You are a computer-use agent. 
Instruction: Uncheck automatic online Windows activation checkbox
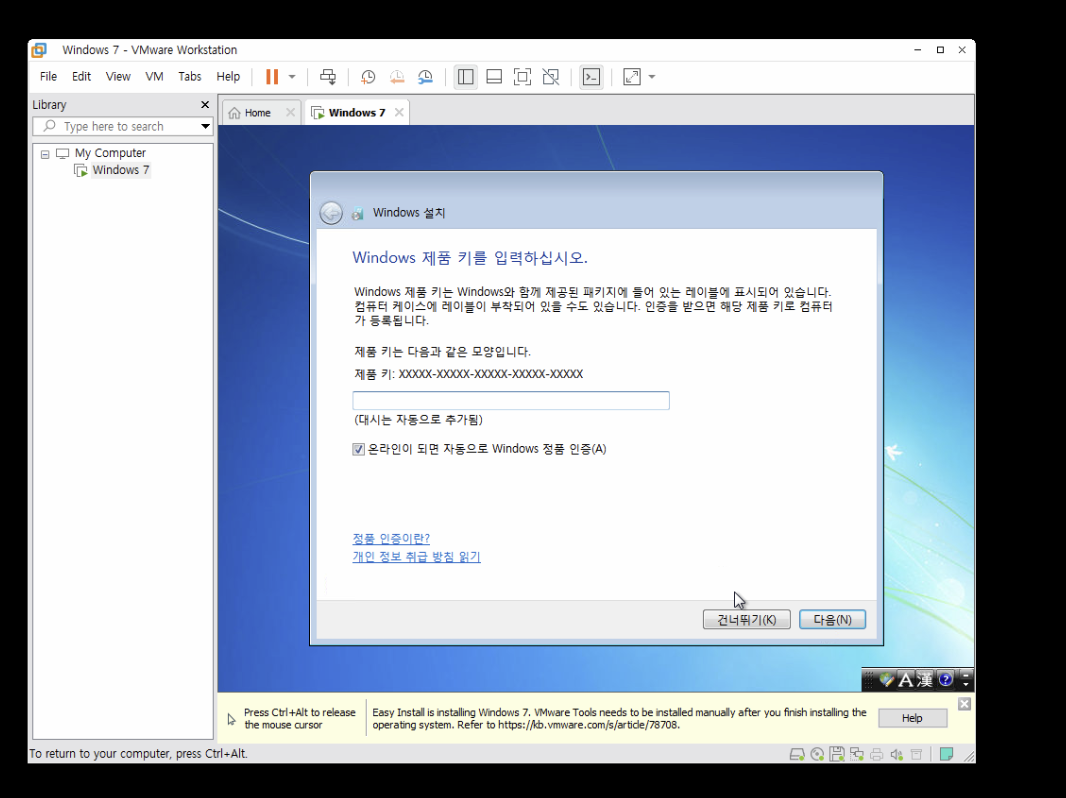[358, 449]
